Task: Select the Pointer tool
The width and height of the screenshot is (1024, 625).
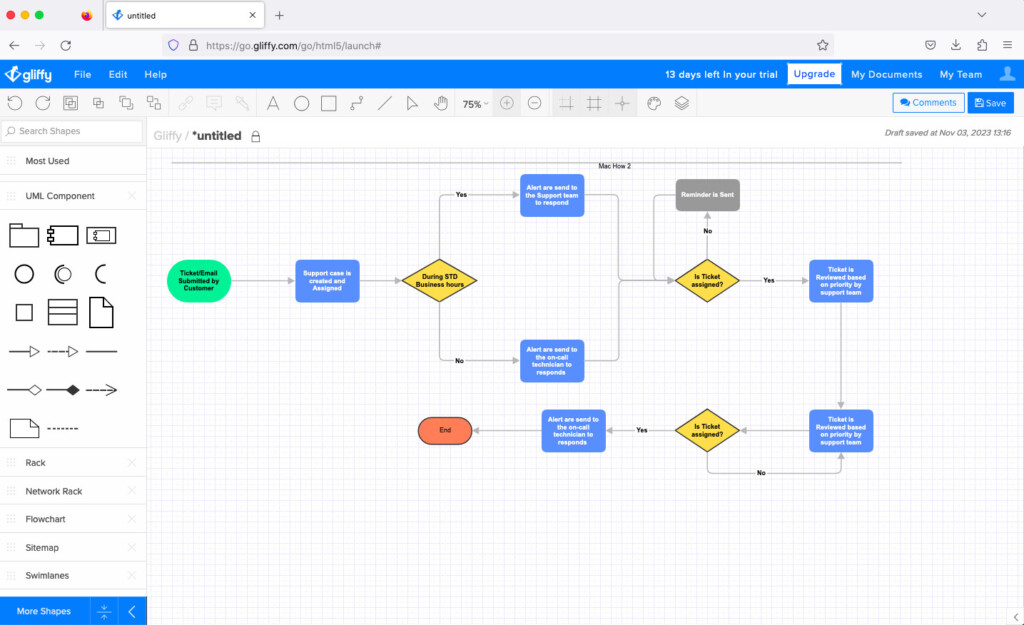Action: pos(412,103)
